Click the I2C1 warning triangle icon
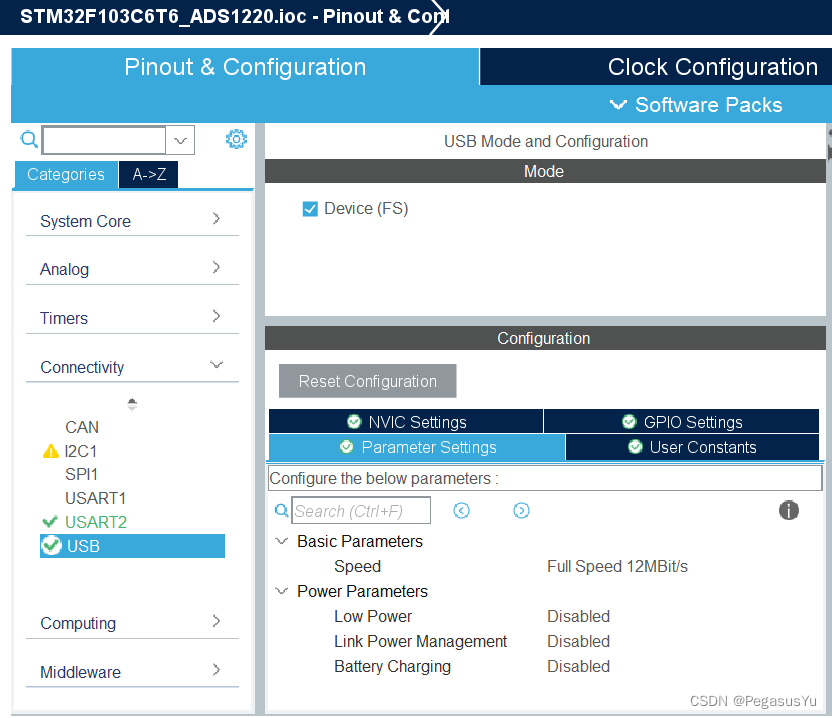The height and width of the screenshot is (718, 832). pyautogui.click(x=50, y=451)
